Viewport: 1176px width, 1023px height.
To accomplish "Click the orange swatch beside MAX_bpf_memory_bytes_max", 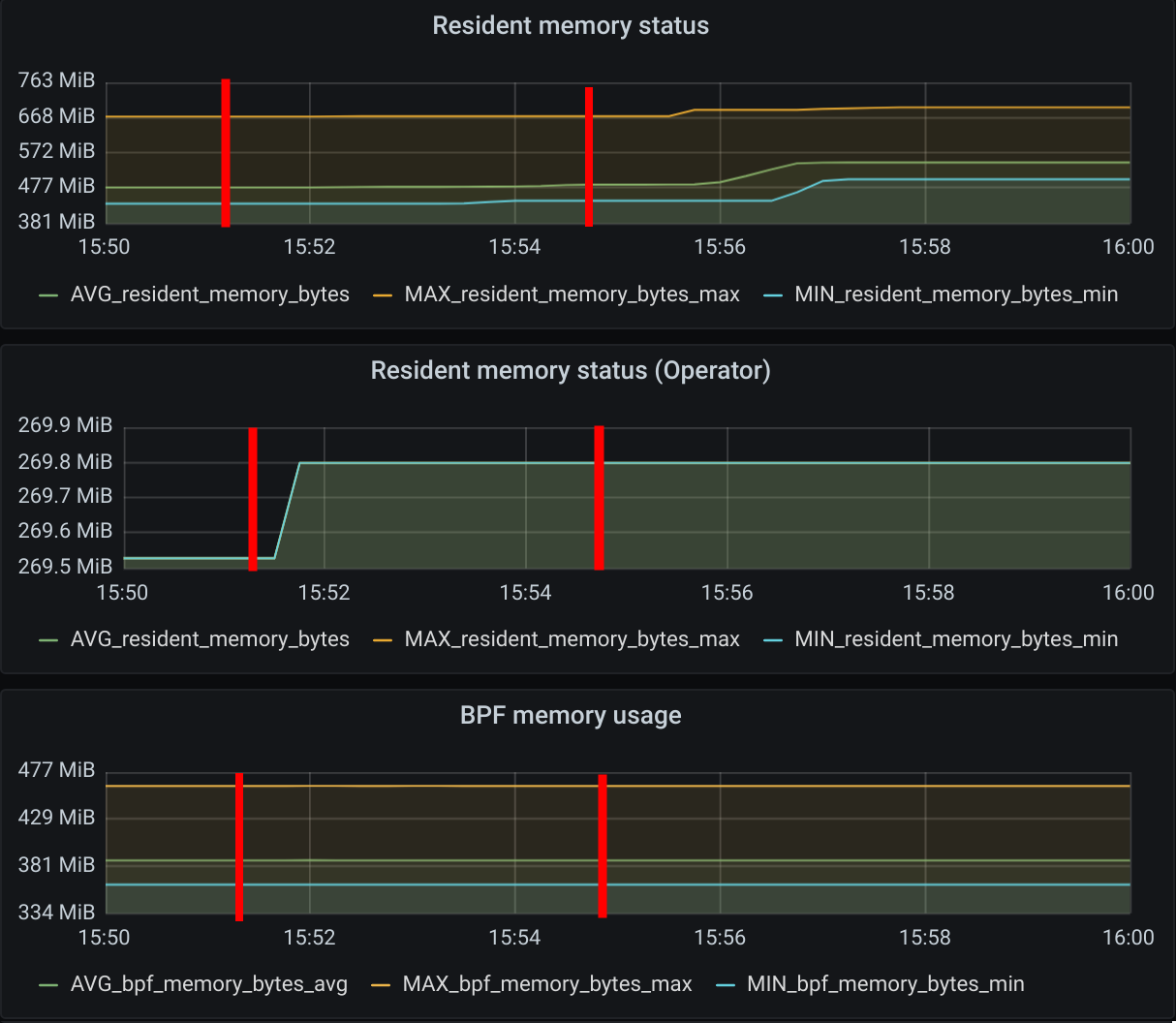I will coord(381,985).
